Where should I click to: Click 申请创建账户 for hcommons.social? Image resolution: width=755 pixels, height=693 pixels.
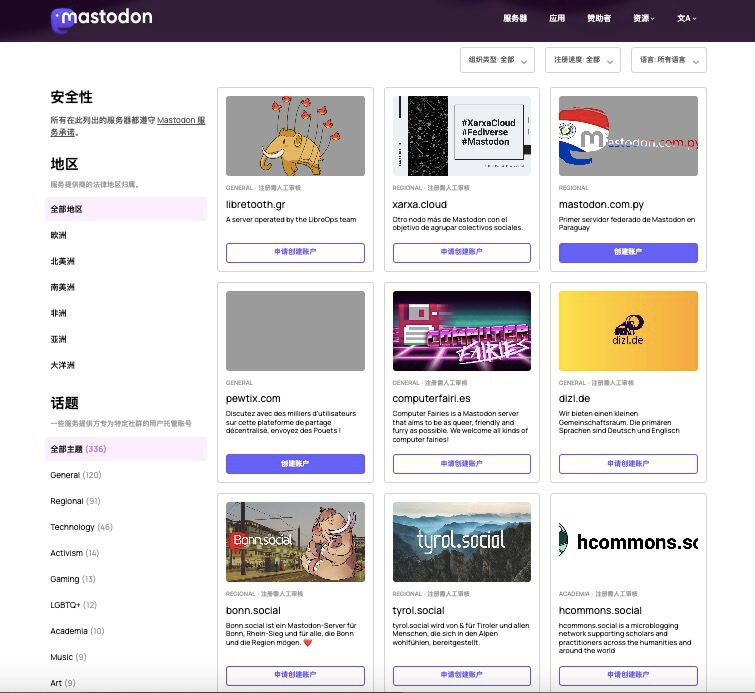coord(628,675)
